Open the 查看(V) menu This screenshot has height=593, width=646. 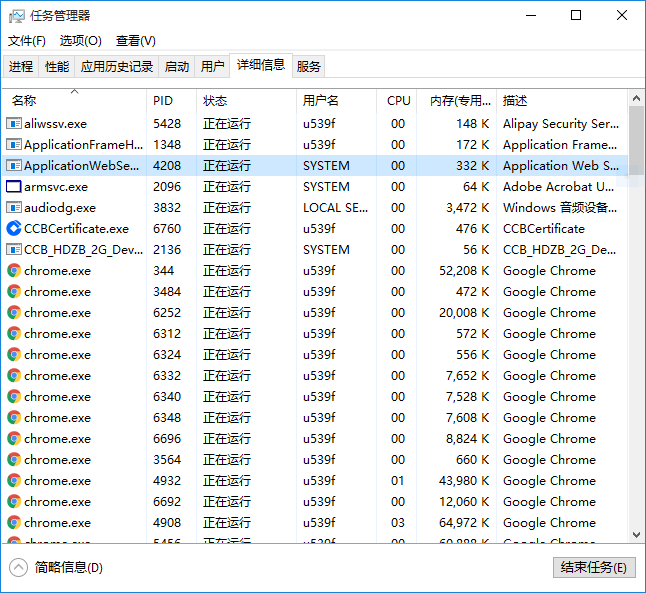136,41
